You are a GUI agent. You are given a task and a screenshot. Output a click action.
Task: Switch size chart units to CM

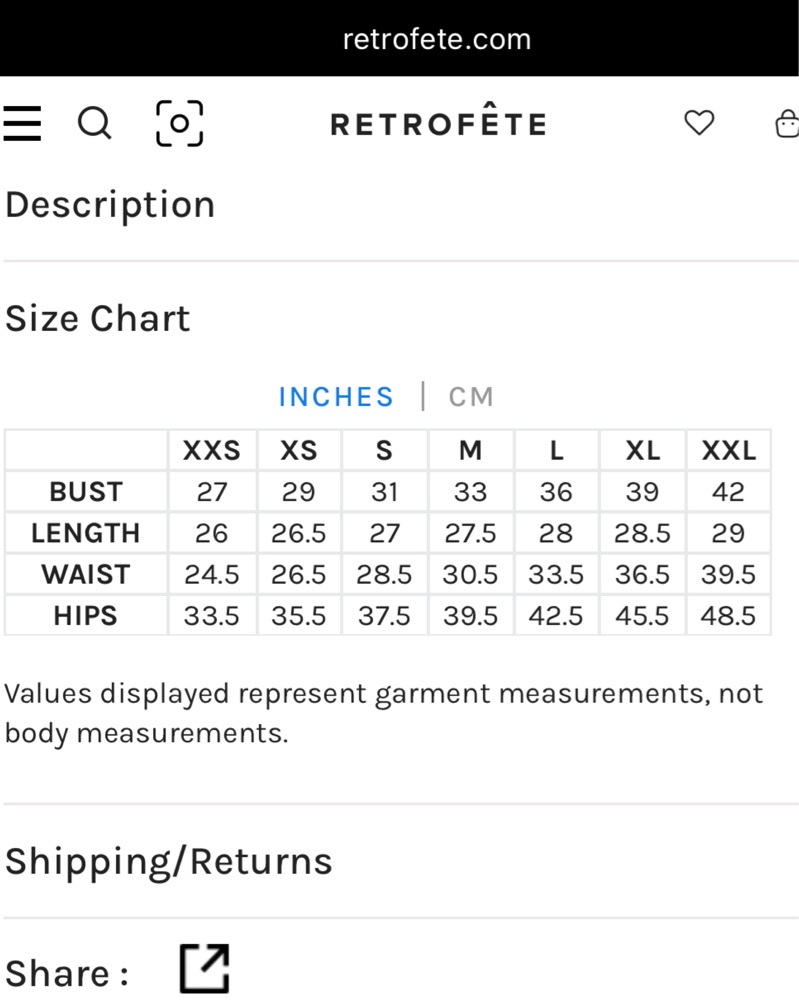click(471, 397)
